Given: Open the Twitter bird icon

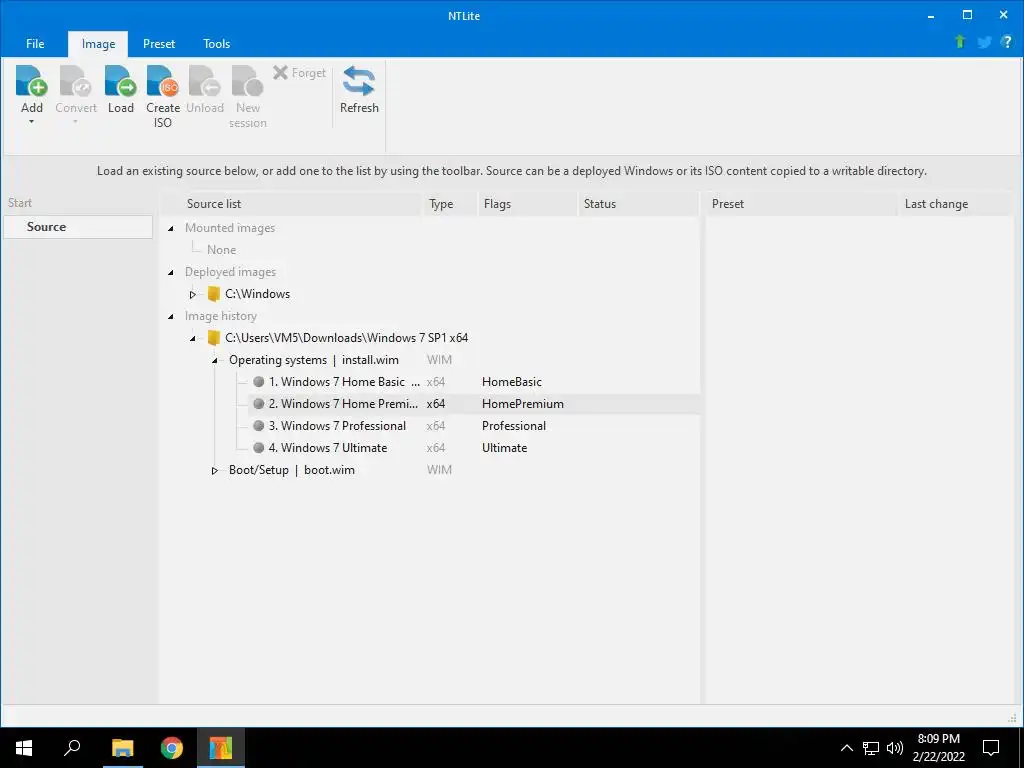Looking at the screenshot, I should (x=984, y=42).
